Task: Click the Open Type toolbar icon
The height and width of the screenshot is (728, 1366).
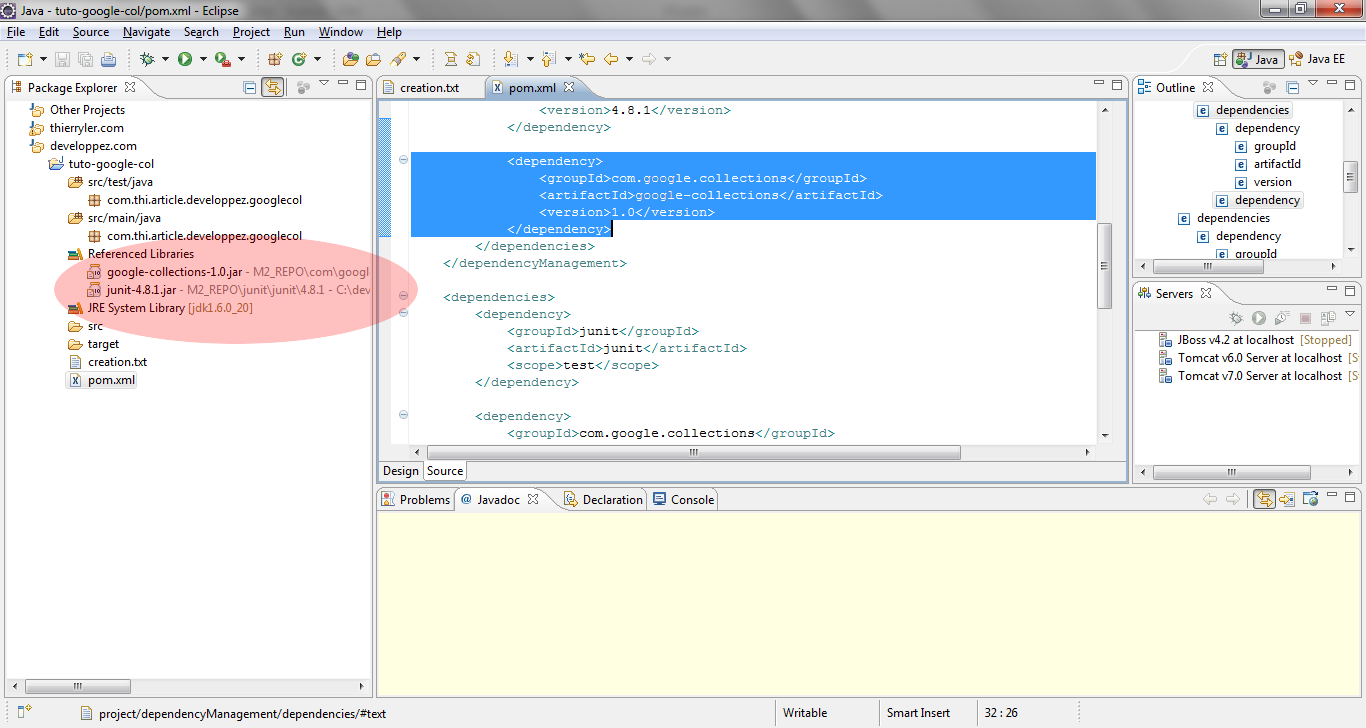Action: (351, 59)
